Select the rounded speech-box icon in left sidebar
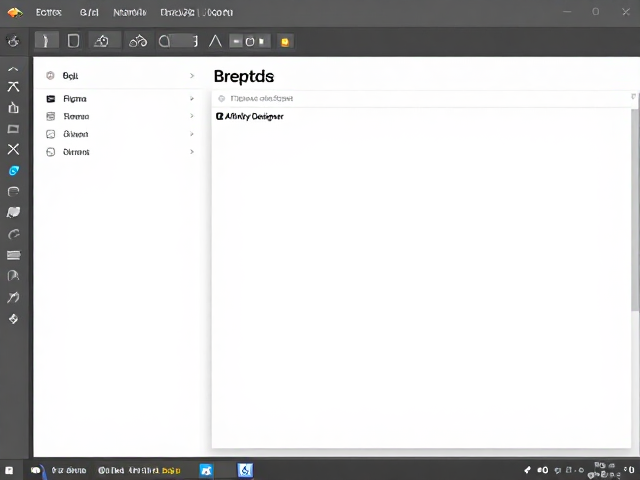640x480 pixels. pos(13,191)
